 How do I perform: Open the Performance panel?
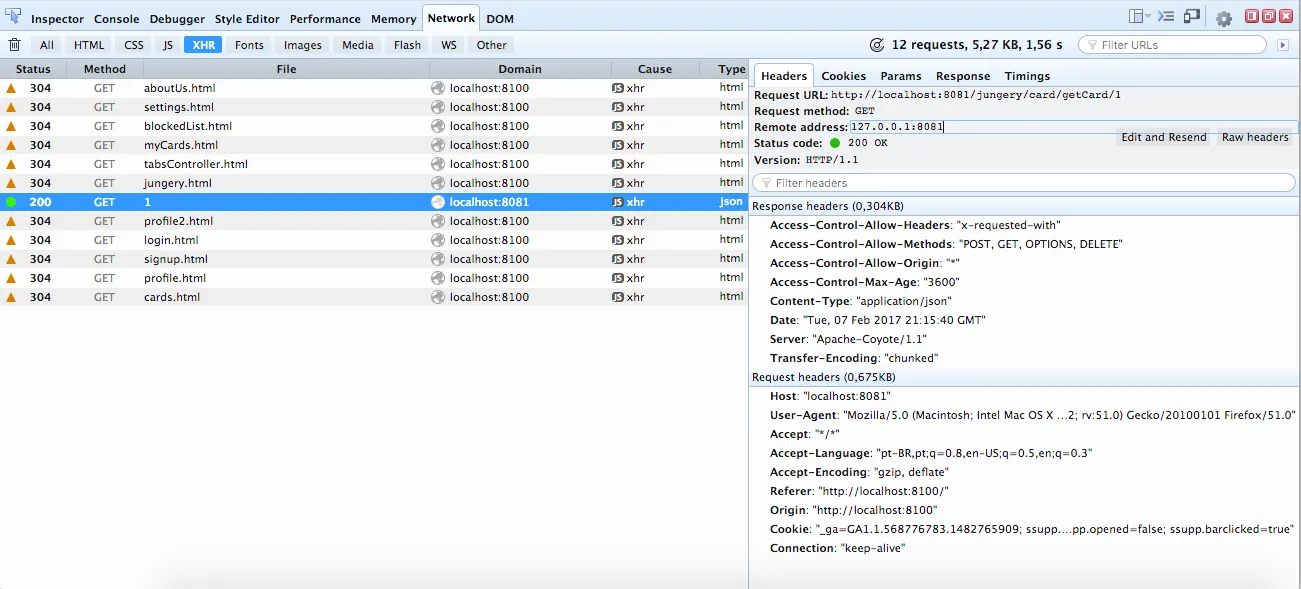[325, 19]
